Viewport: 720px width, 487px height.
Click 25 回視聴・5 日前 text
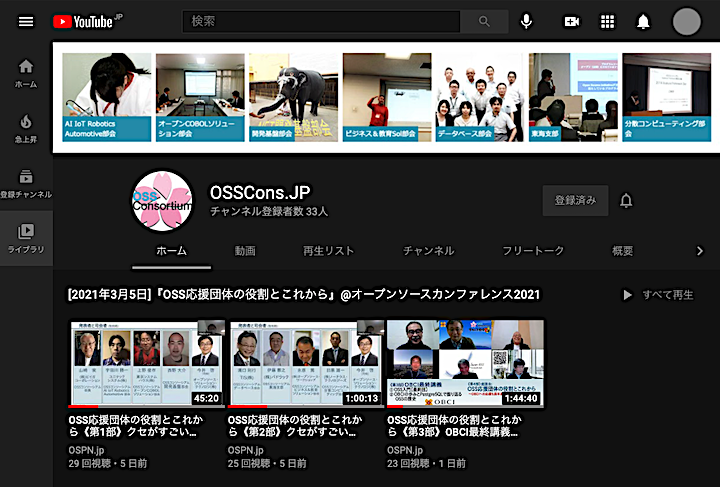pos(267,464)
